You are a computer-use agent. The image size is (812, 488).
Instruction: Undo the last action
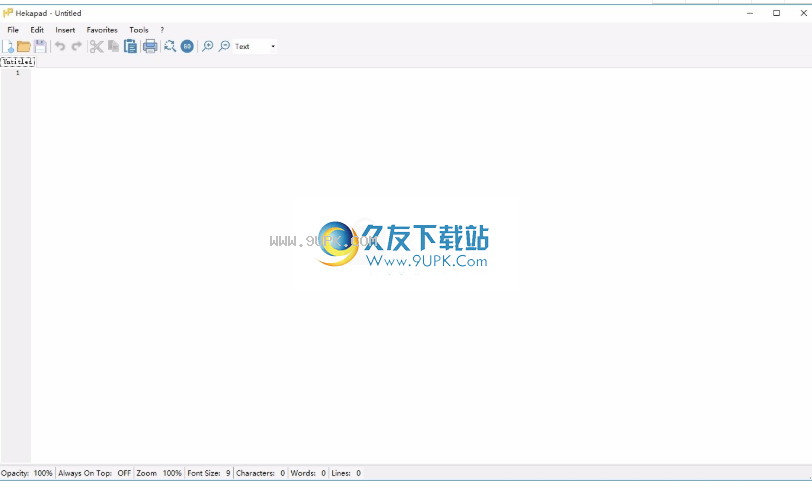click(60, 47)
